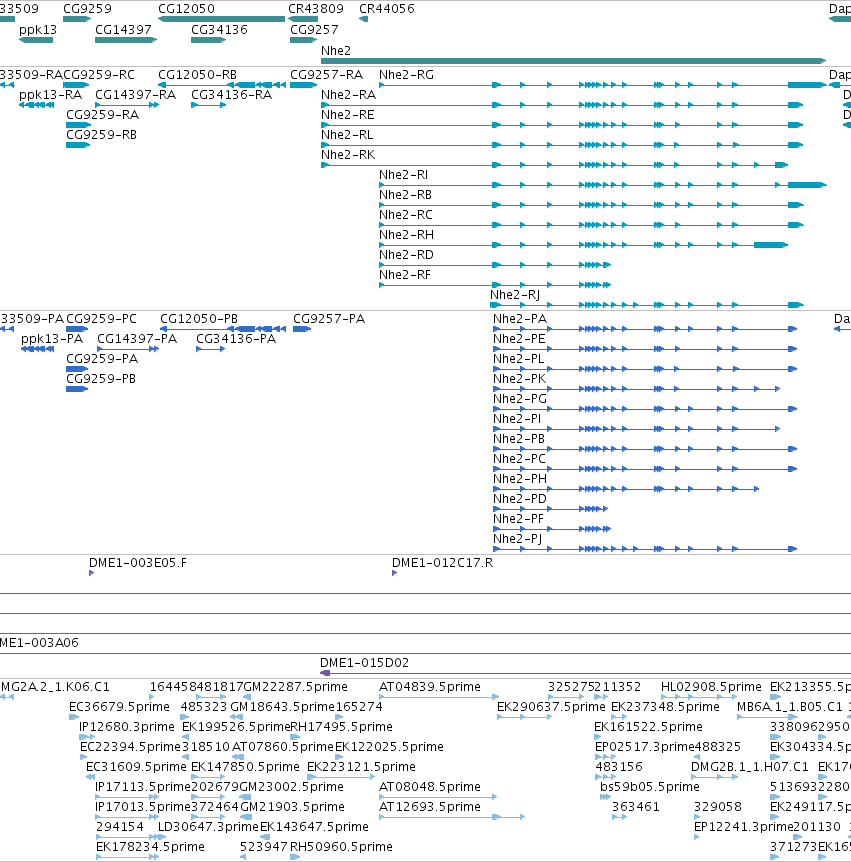Open the Nhe2-RC transcript label
Image resolution: width=851 pixels, height=862 pixels.
pos(406,214)
